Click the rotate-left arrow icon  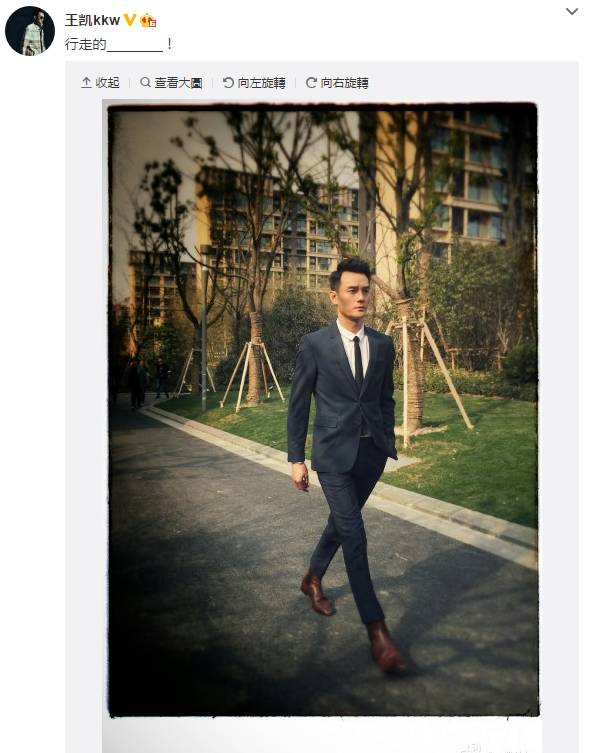pyautogui.click(x=228, y=83)
